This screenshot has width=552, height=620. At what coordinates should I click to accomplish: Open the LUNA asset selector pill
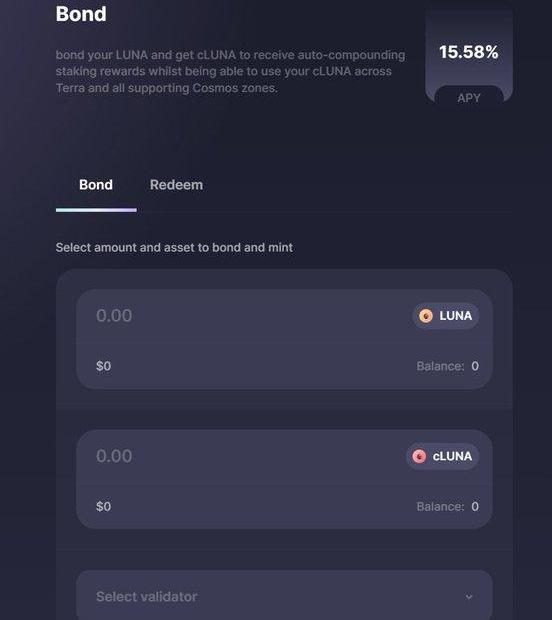(x=446, y=316)
